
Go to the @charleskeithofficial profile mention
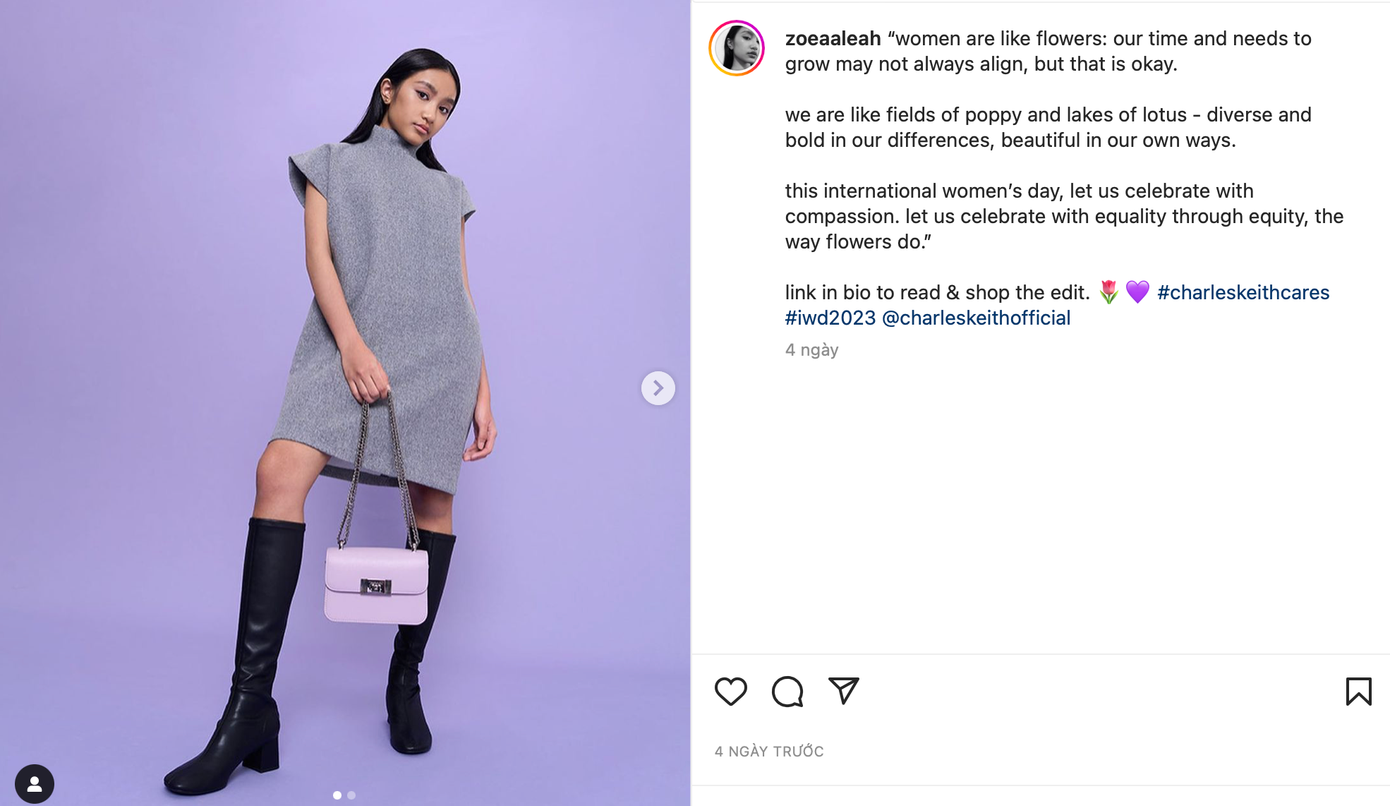tap(976, 318)
